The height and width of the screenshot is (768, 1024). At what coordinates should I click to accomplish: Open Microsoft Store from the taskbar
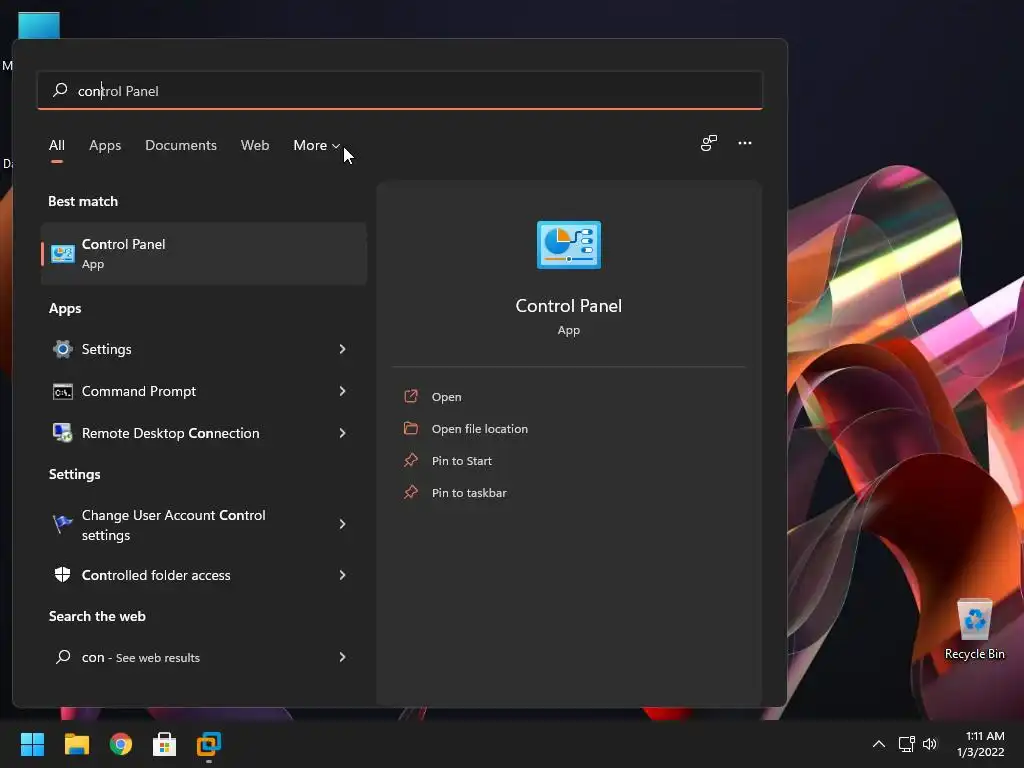[x=165, y=744]
